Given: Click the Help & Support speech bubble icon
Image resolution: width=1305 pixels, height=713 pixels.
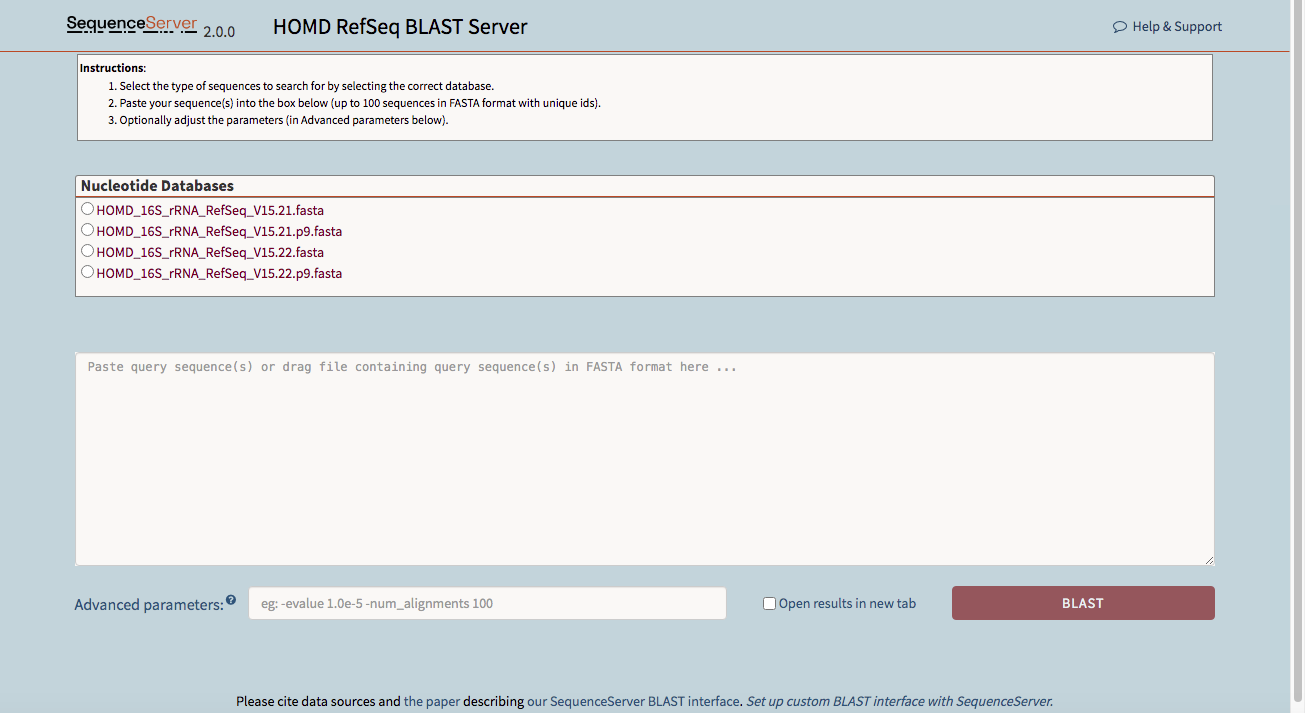Looking at the screenshot, I should 1120,27.
